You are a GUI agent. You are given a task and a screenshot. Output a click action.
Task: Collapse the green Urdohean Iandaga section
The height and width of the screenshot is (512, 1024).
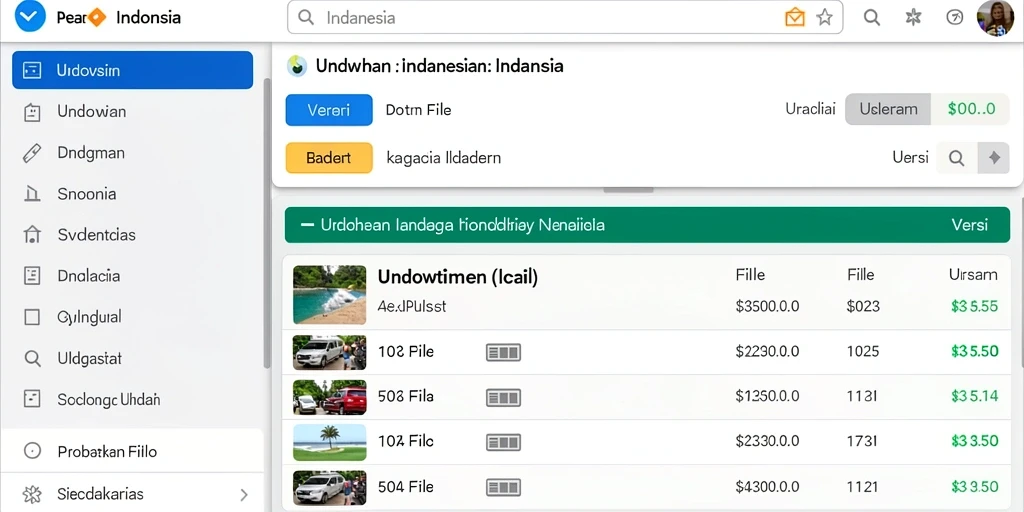coord(307,225)
